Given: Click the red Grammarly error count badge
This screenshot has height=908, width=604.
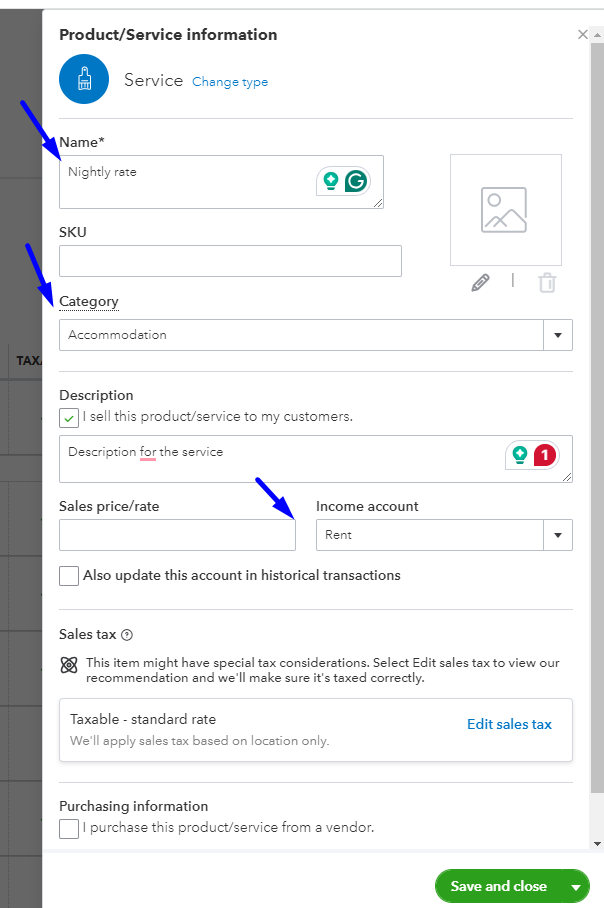Looking at the screenshot, I should pyautogui.click(x=546, y=456).
